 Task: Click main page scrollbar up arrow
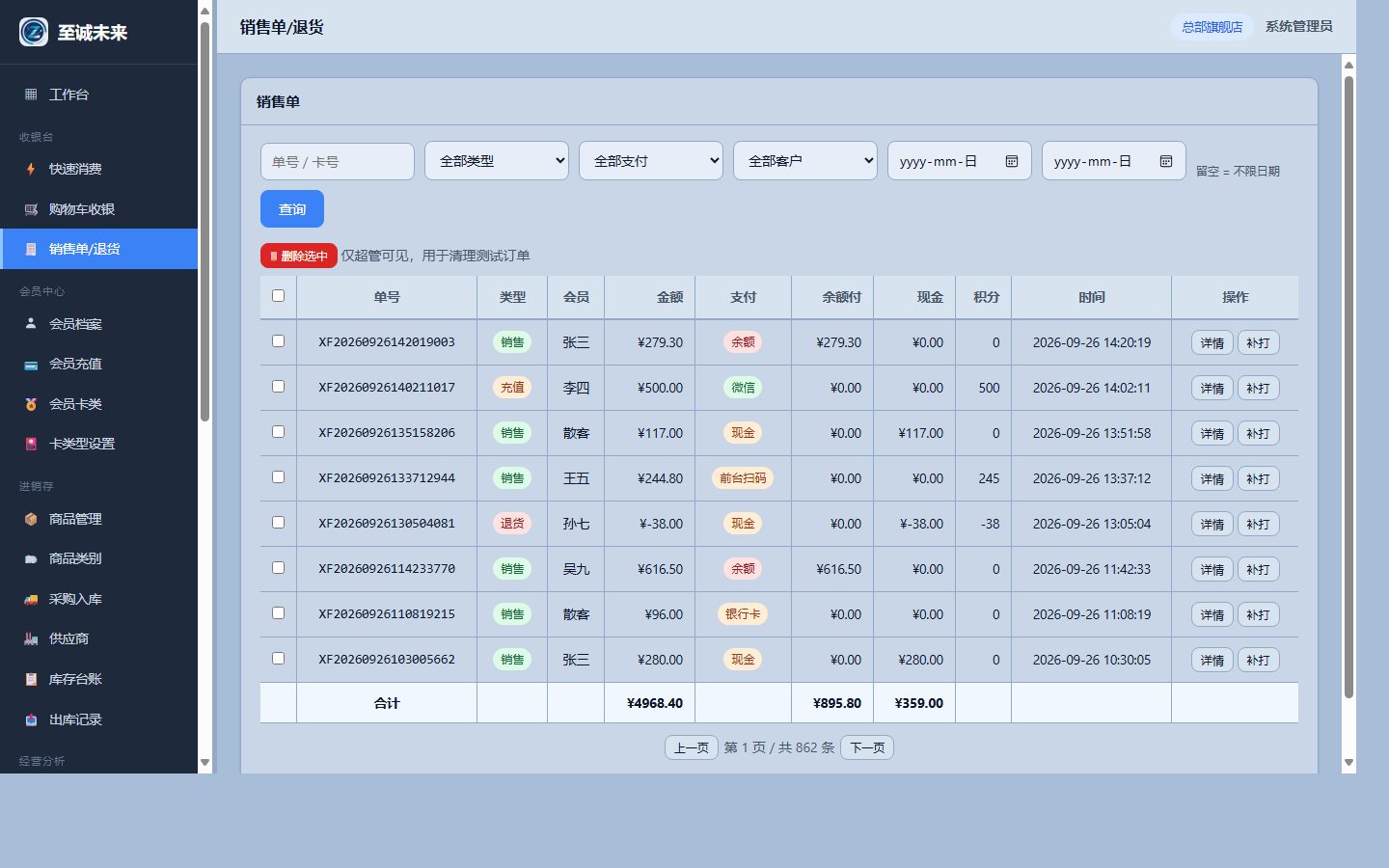coord(1348,65)
